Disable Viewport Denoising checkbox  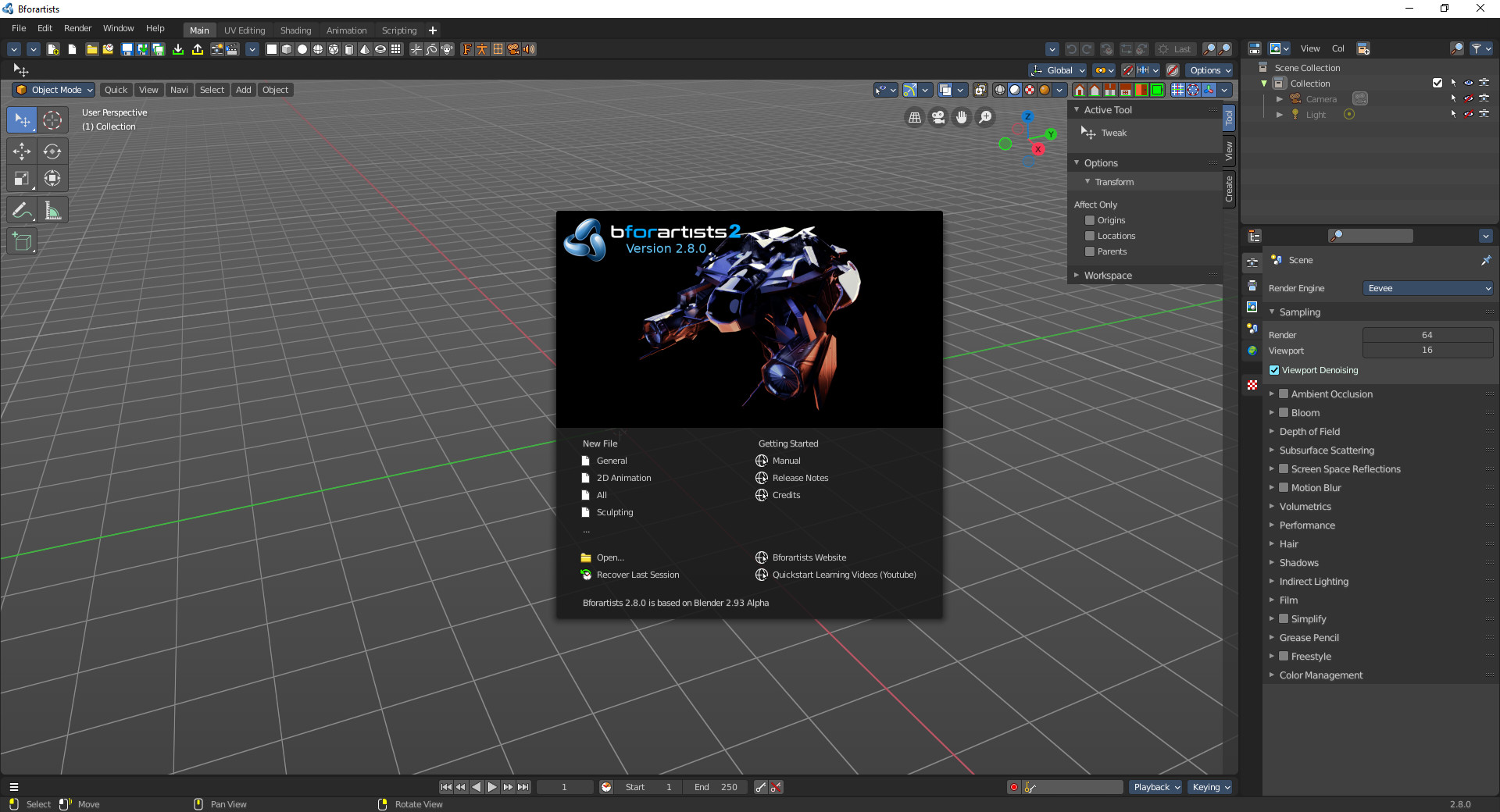click(1274, 370)
